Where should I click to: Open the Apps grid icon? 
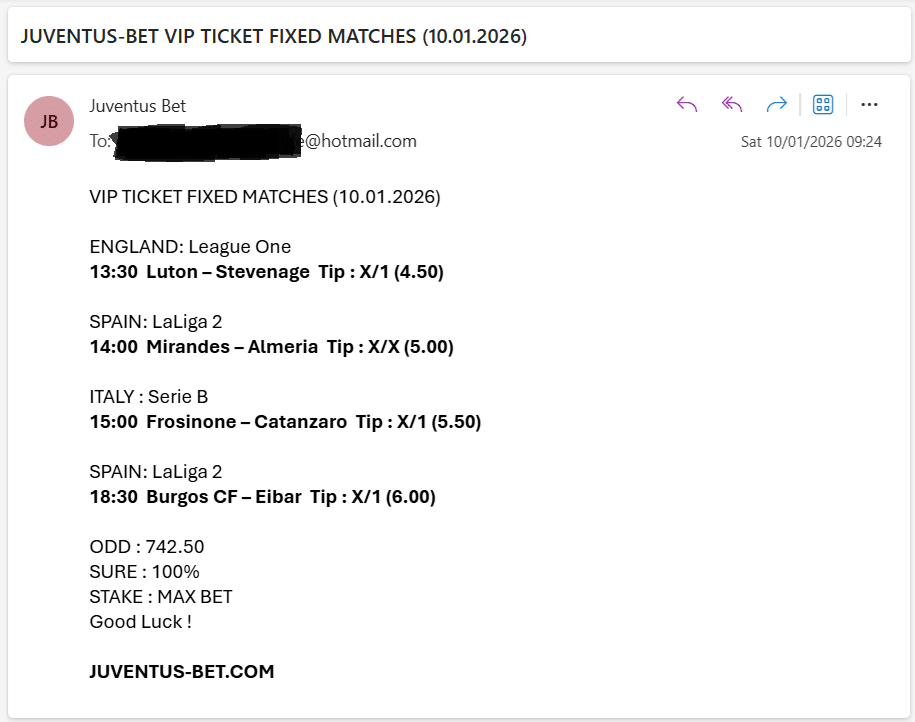tap(822, 103)
